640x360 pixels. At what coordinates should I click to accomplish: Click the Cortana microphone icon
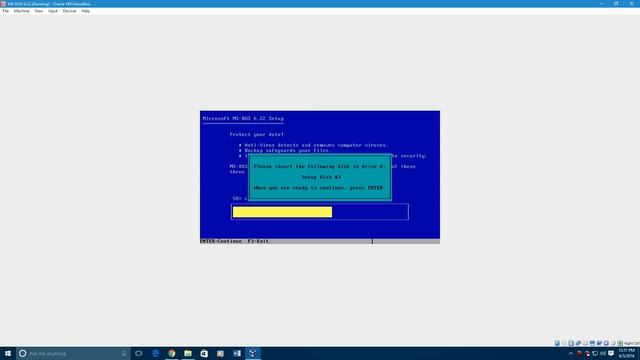124,353
